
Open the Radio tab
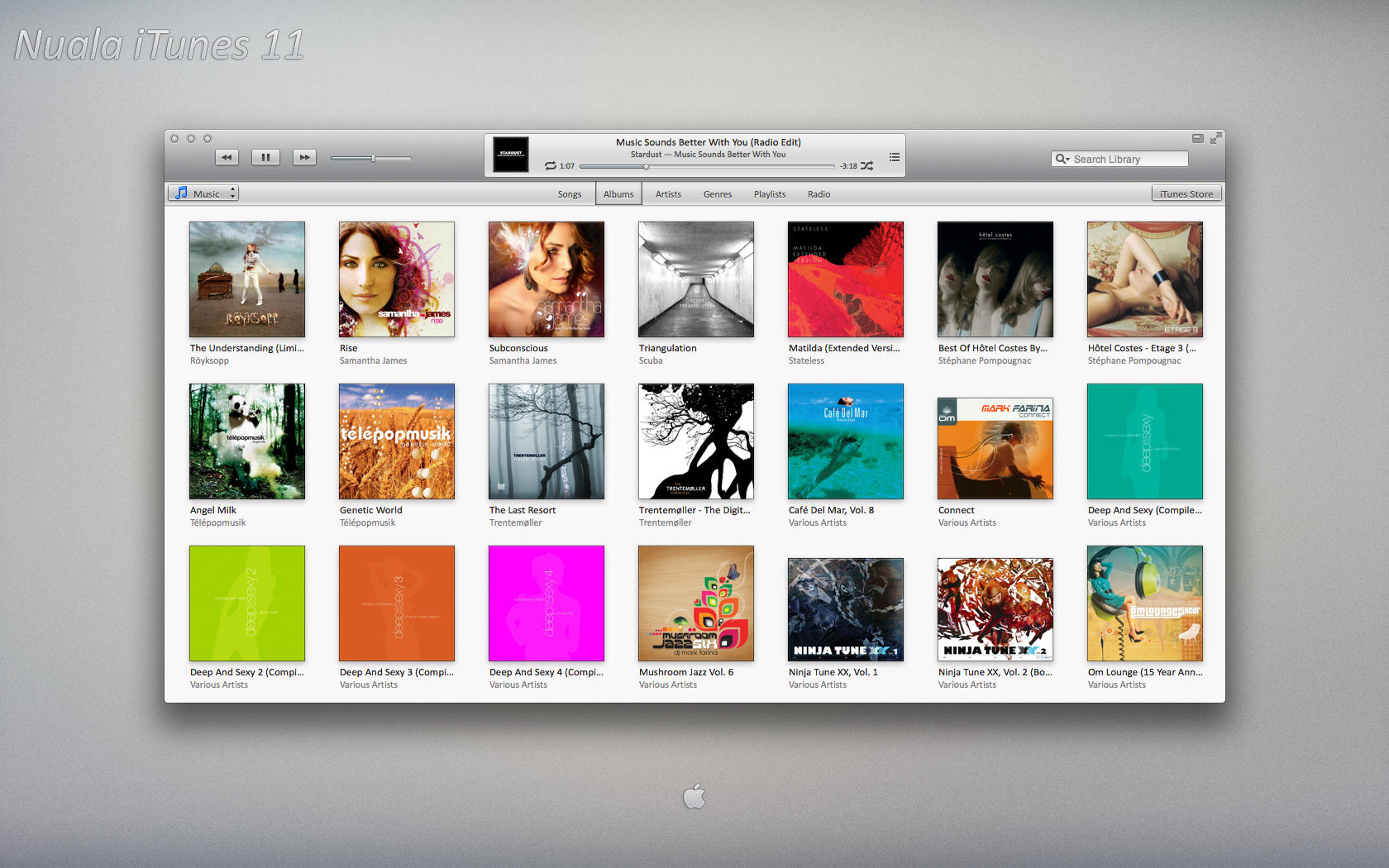pos(819,194)
